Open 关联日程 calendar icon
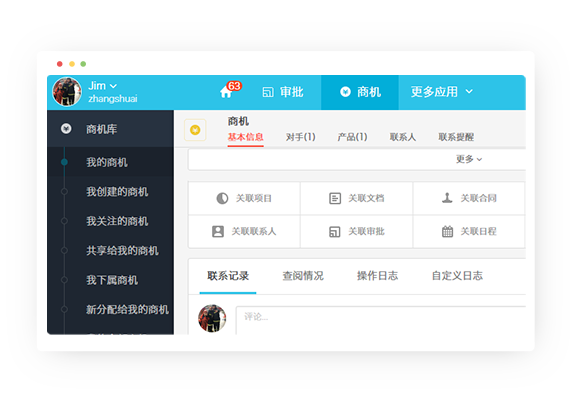The image size is (570, 400). click(447, 231)
